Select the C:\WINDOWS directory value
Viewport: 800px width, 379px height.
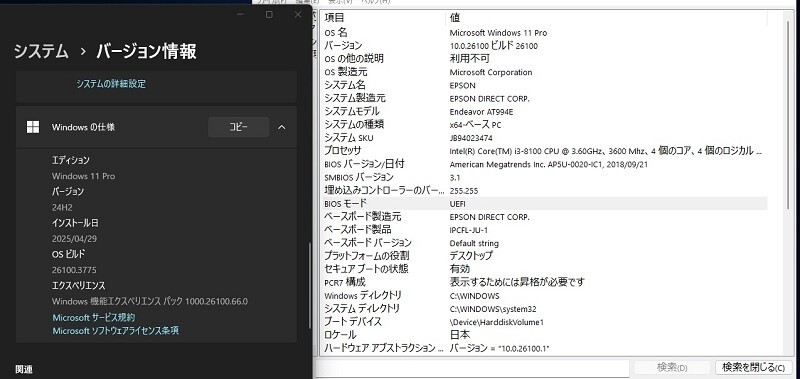pos(474,296)
